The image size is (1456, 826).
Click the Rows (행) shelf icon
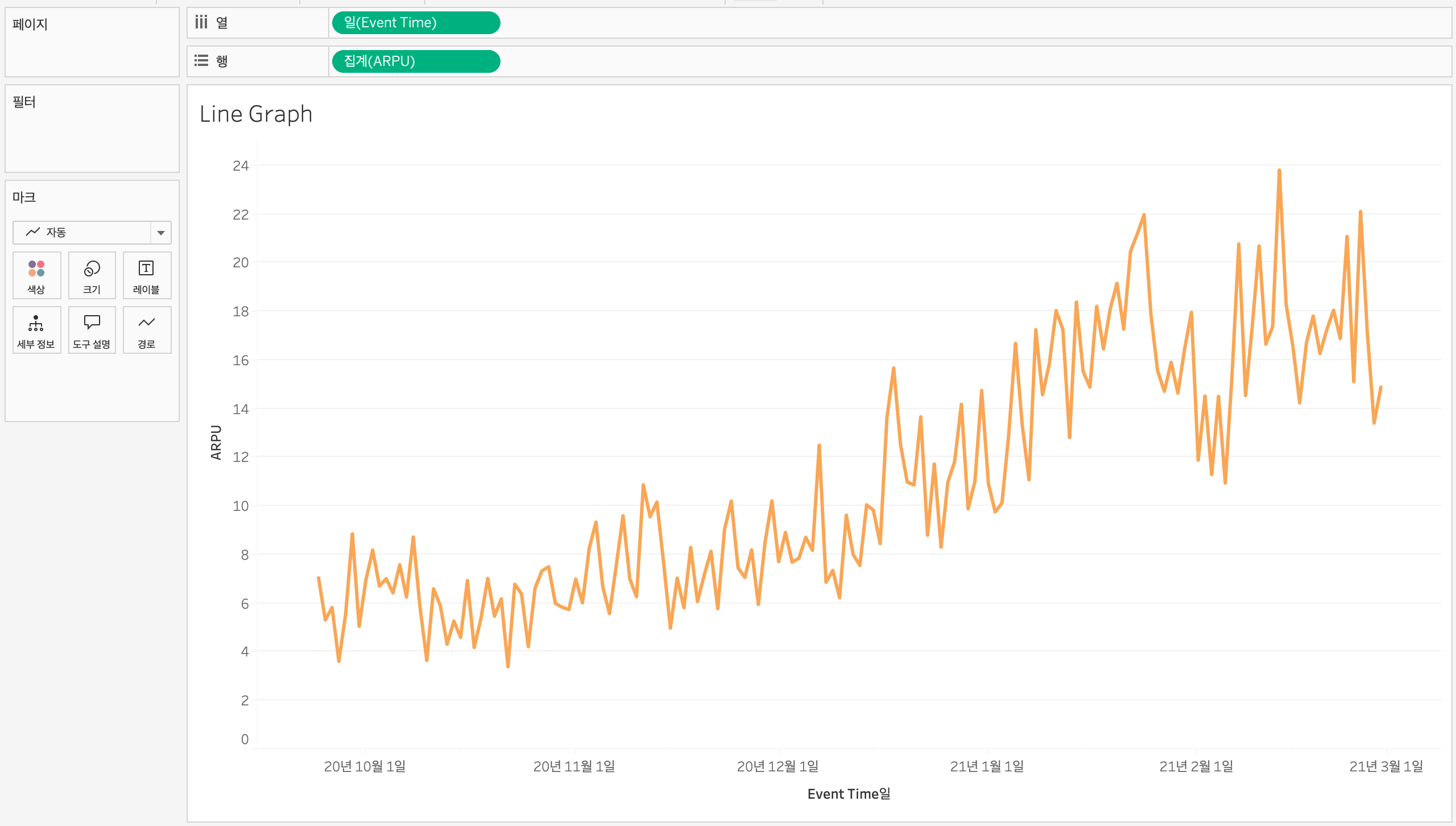coord(201,61)
